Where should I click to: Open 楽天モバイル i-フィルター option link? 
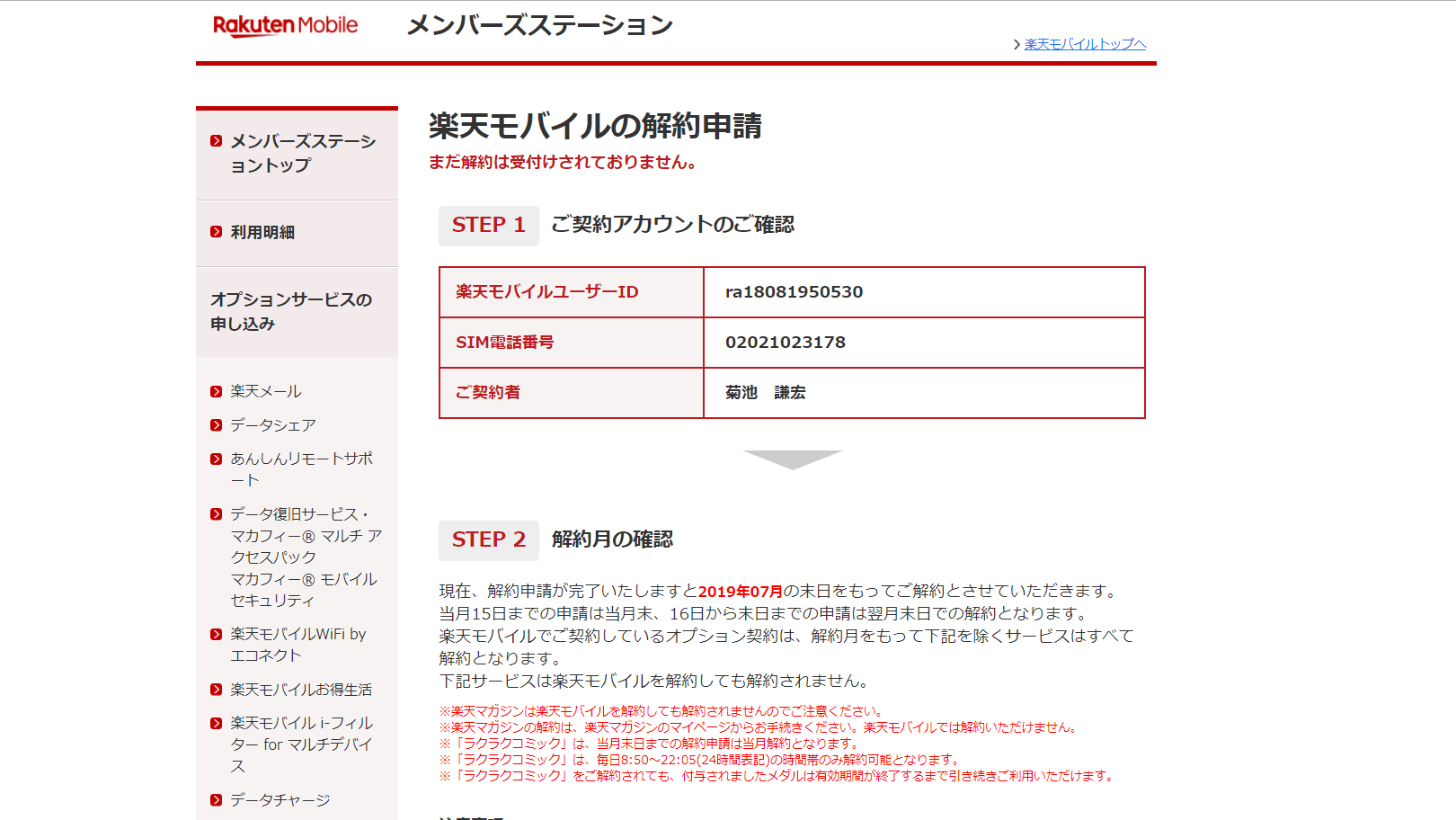(x=301, y=744)
